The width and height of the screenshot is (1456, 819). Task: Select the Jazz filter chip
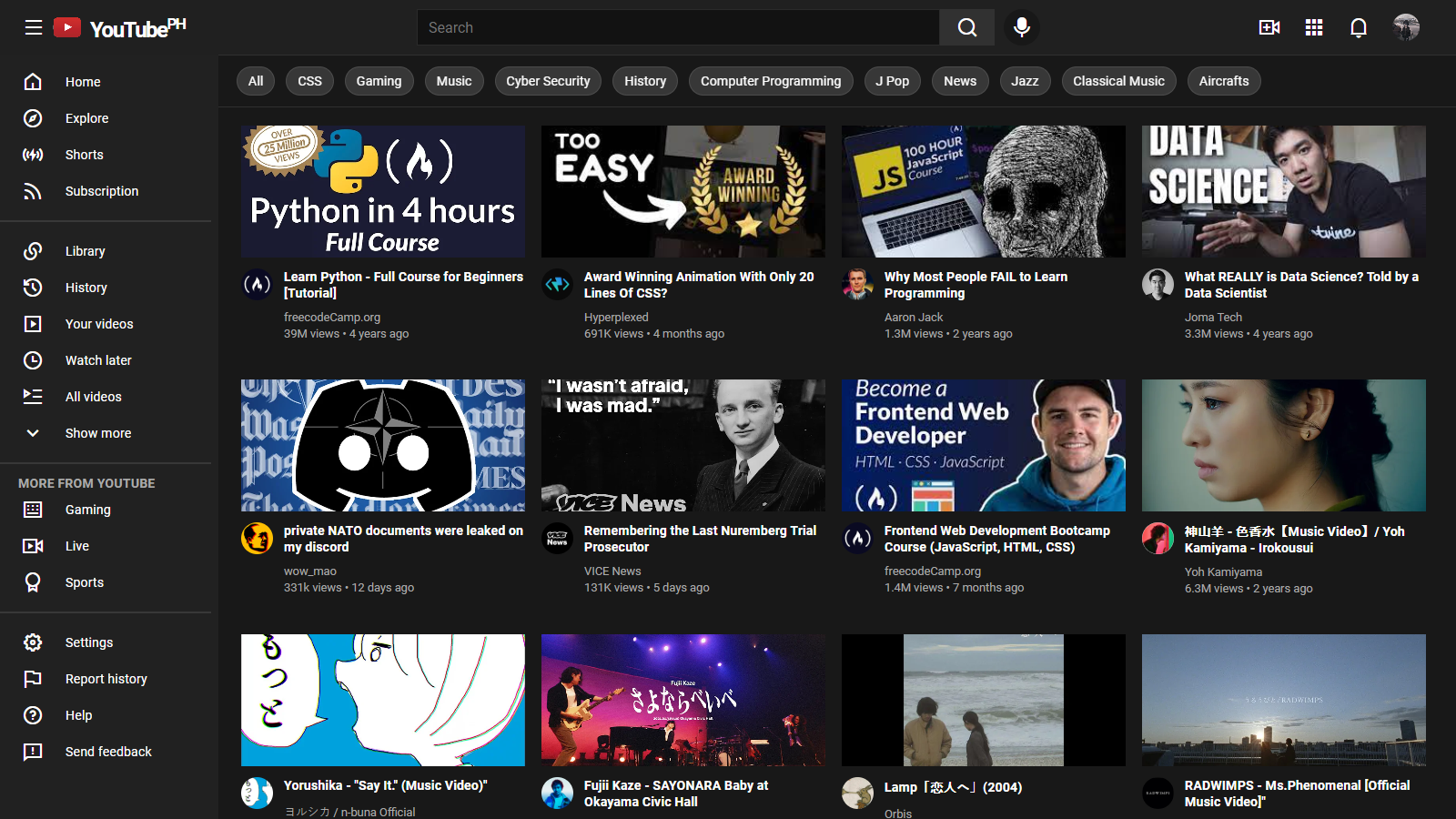click(x=1025, y=81)
